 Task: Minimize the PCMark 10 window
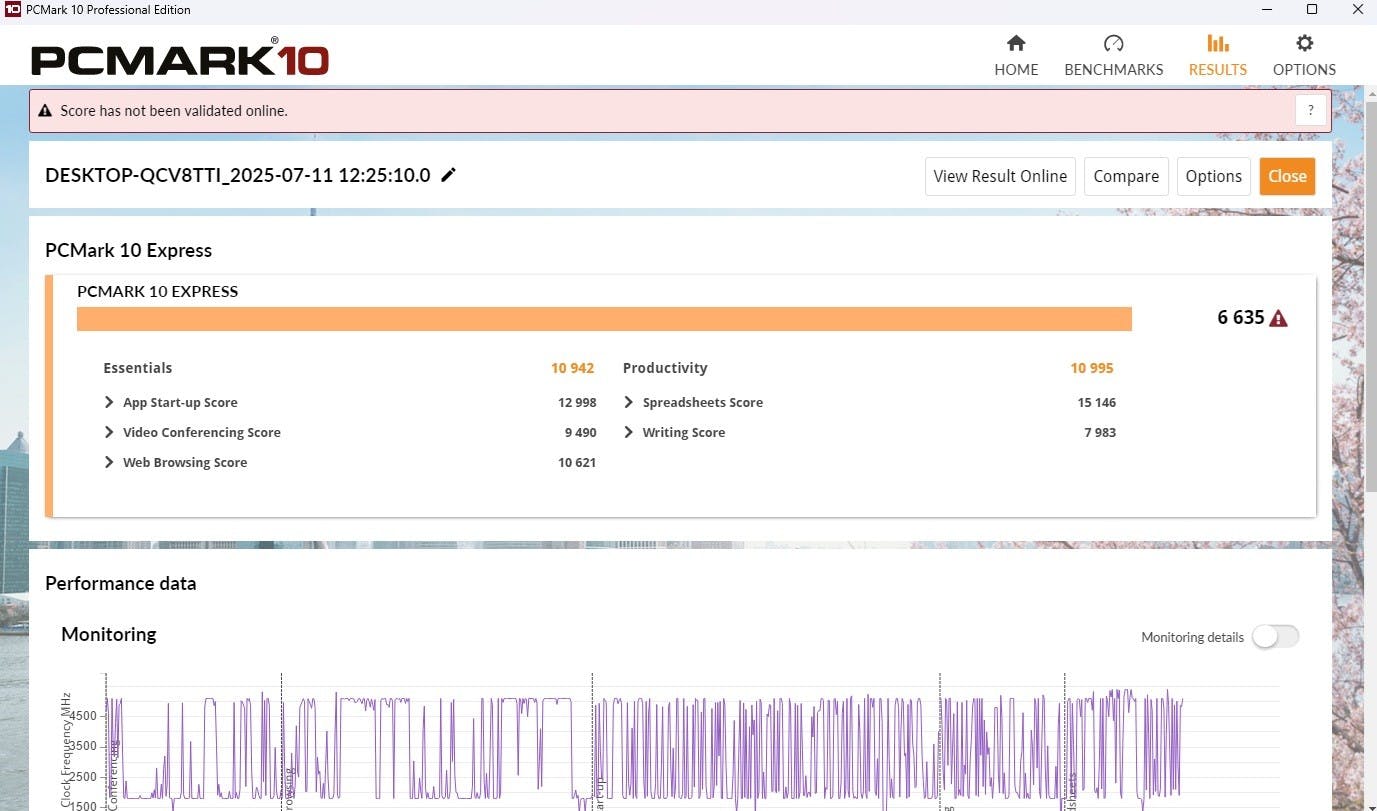[x=1266, y=9]
